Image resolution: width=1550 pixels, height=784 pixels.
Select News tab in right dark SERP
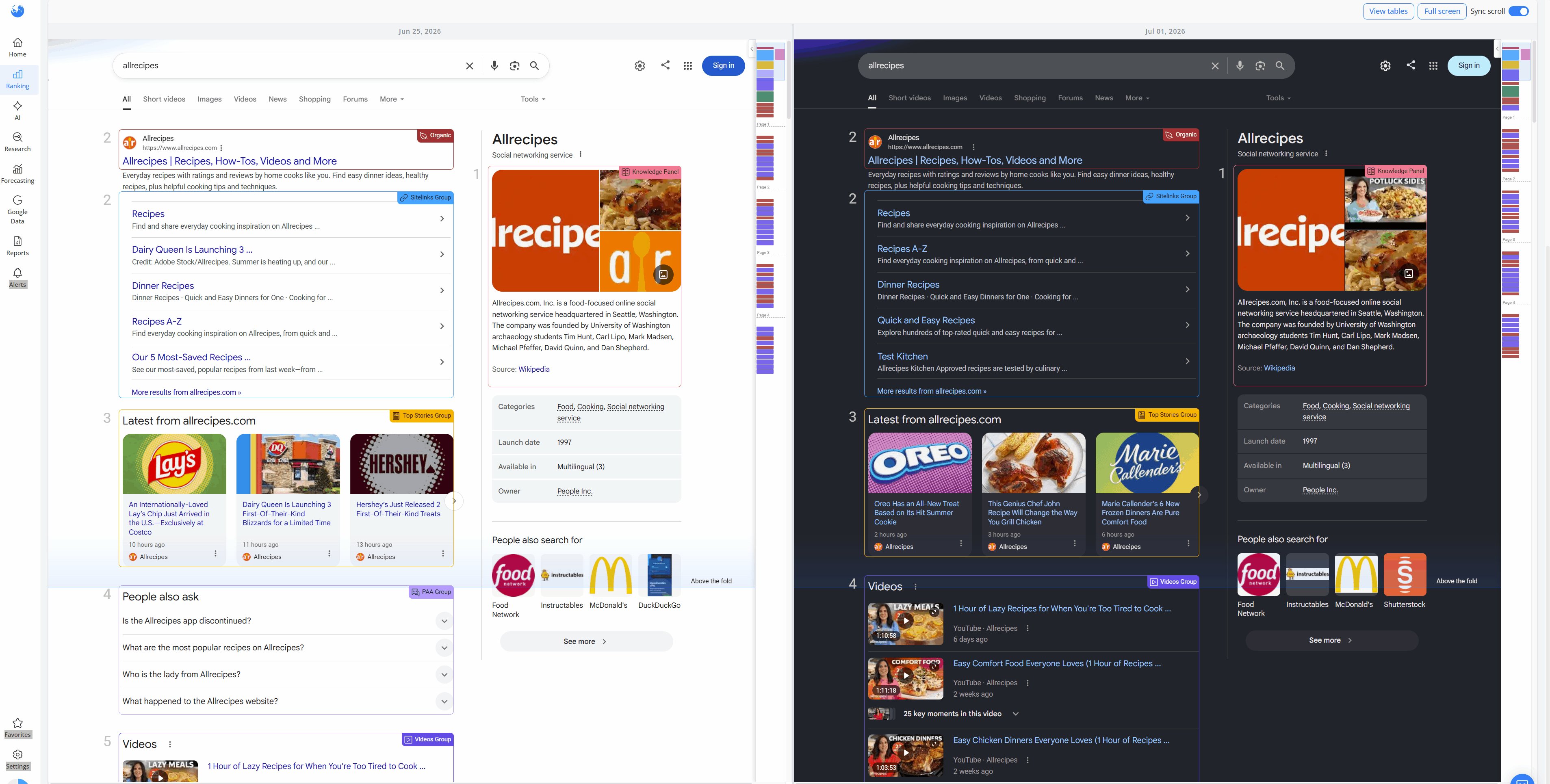click(1103, 98)
